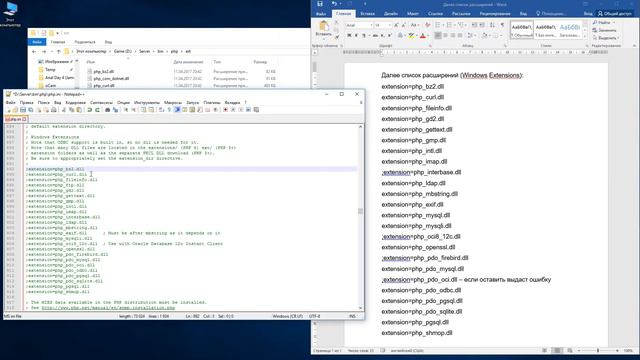Click Up arrow in the File Explorer window
640x360 pixels.
tap(59, 52)
